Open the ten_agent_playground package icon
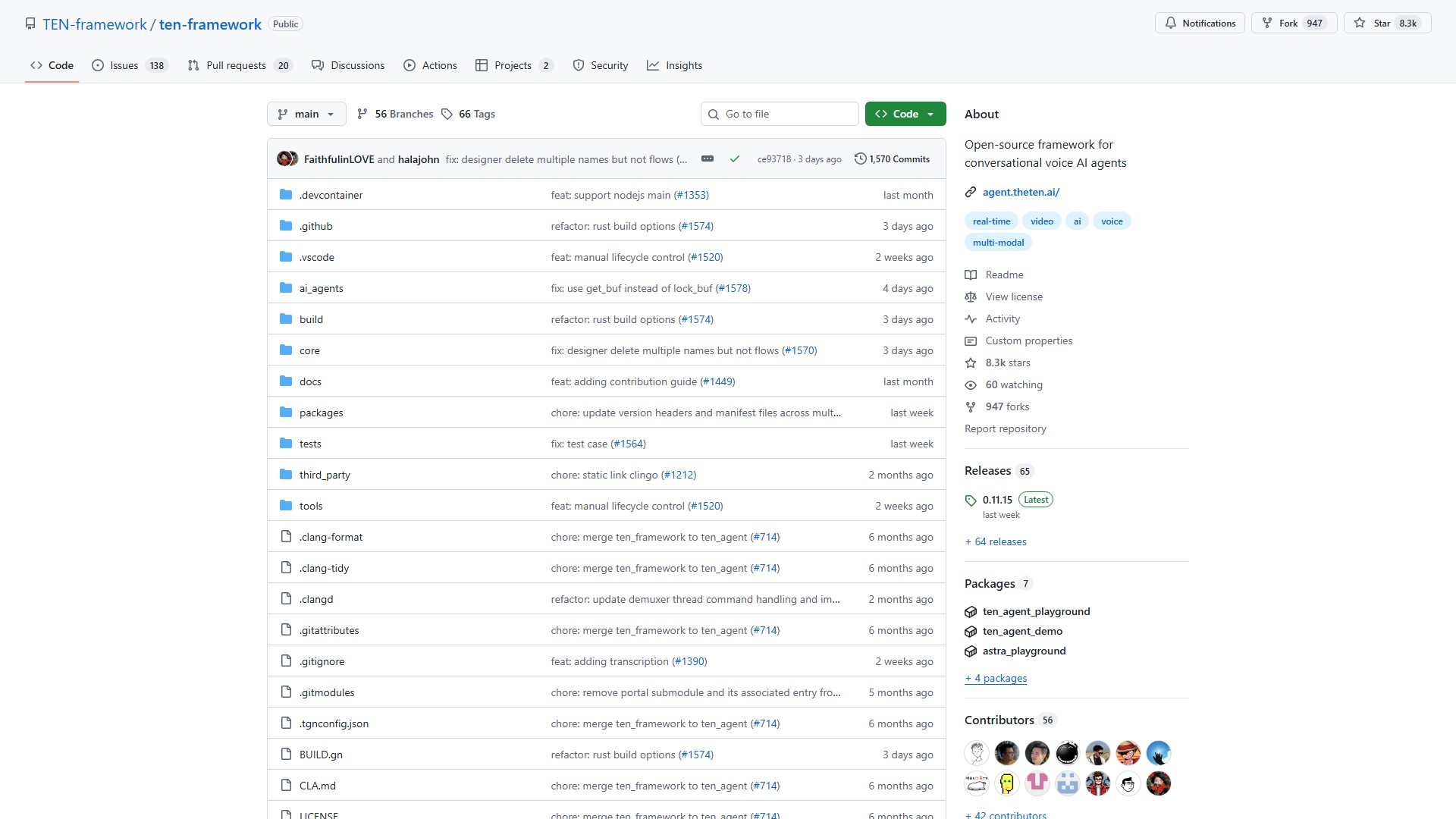 click(971, 612)
